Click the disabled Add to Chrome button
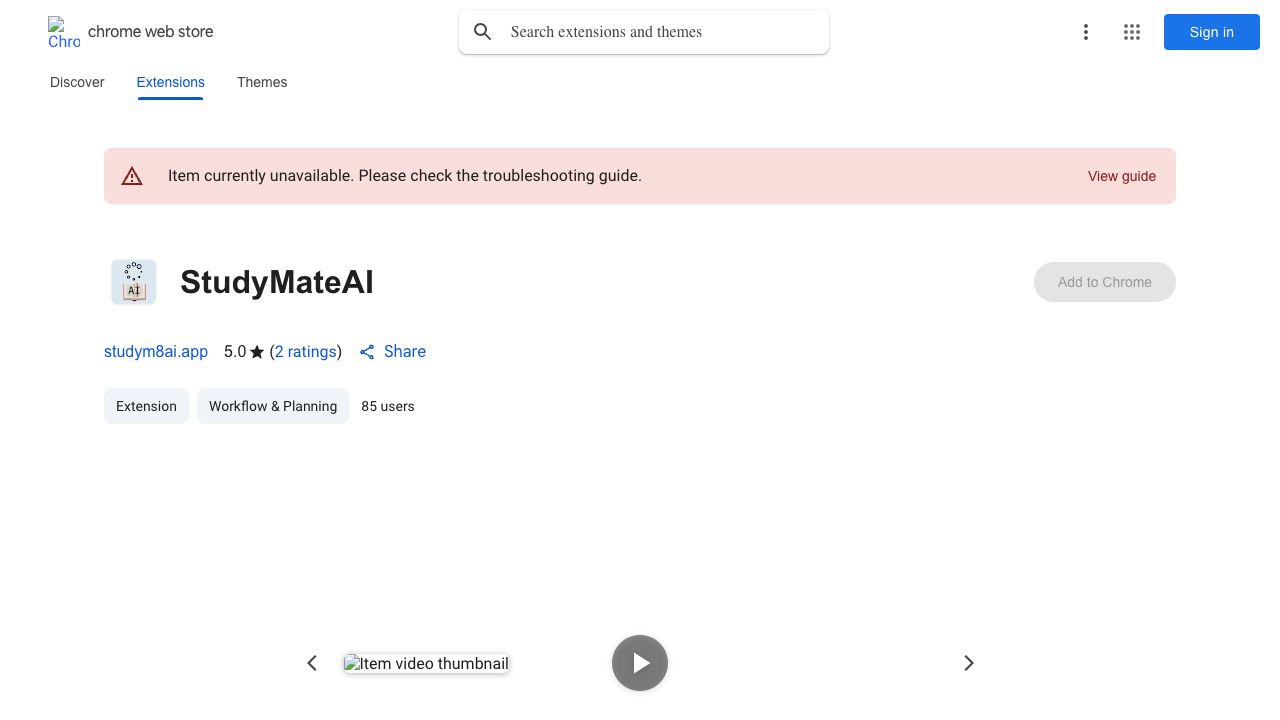 coord(1104,282)
